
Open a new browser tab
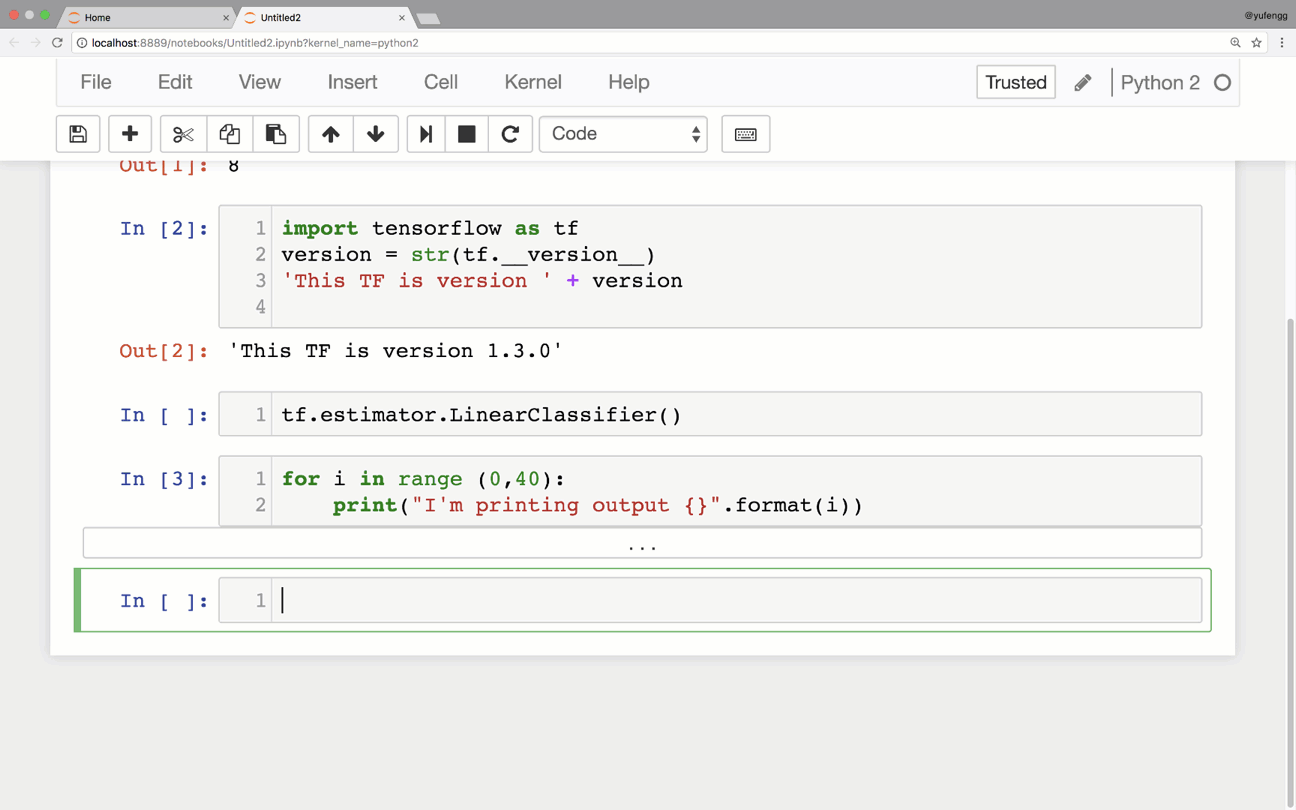(x=428, y=18)
